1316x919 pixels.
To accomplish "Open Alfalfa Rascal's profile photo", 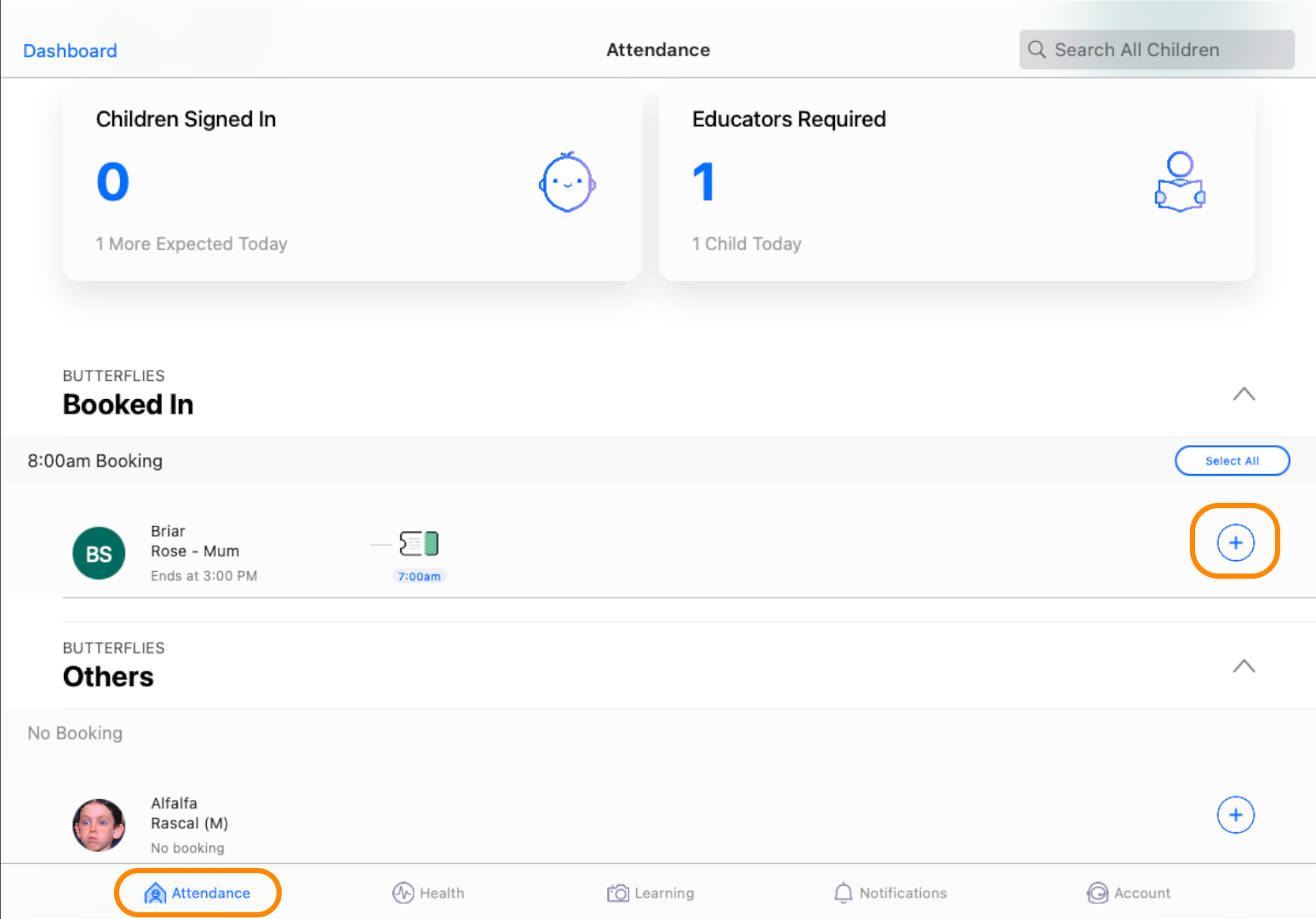I will coord(98,824).
